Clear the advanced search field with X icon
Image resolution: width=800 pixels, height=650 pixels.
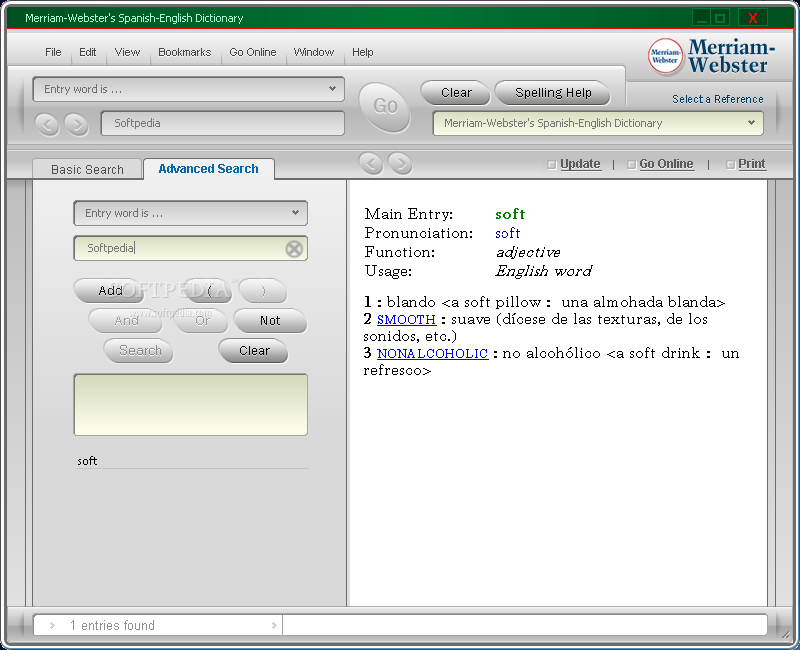294,249
